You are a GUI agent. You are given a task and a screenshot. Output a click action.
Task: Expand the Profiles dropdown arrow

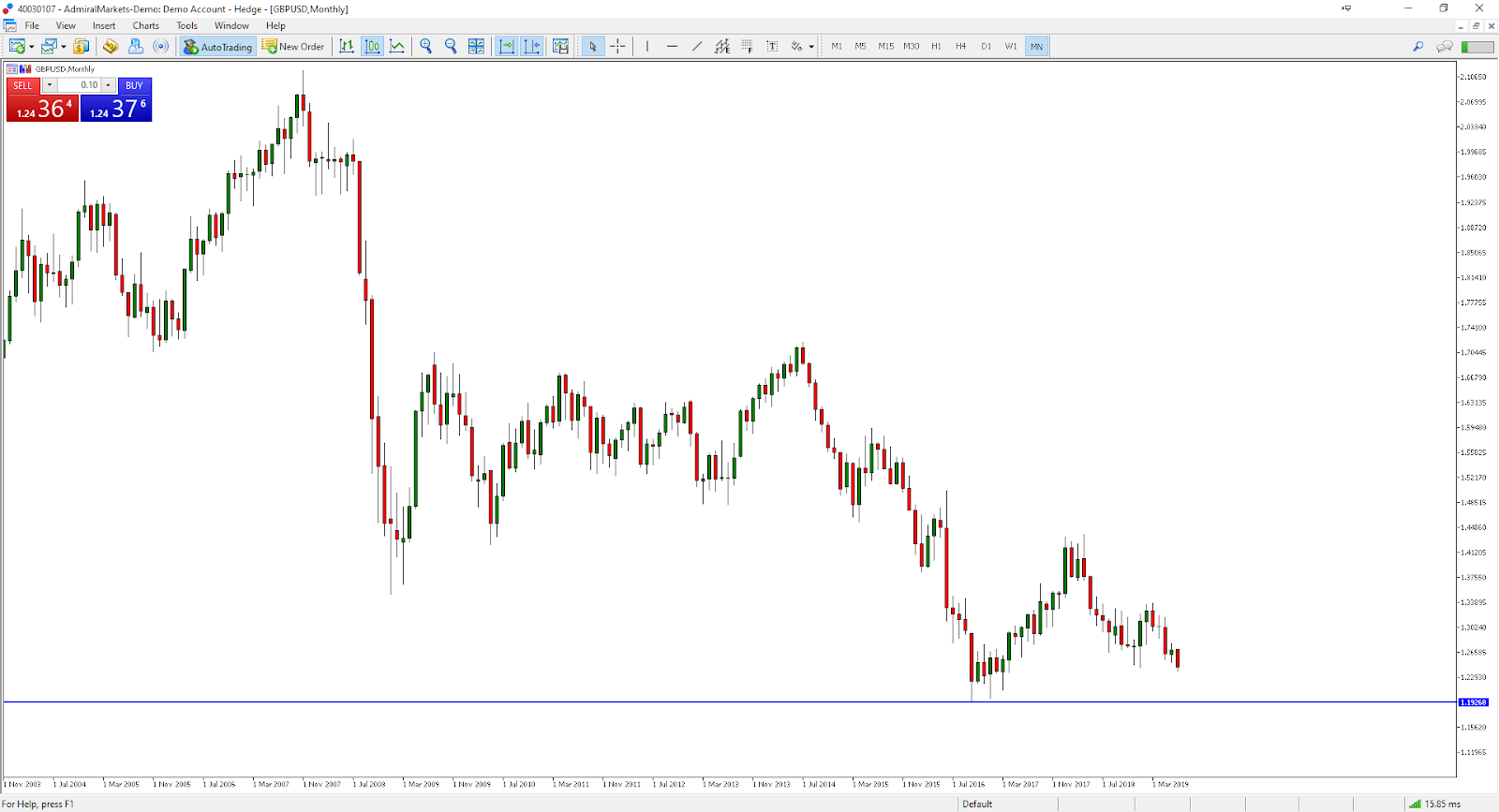[x=64, y=47]
